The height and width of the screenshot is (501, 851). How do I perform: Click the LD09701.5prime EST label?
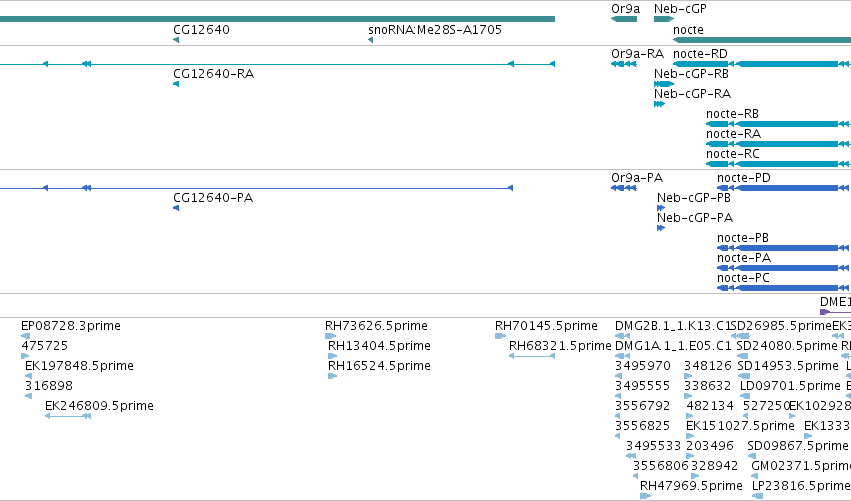790,386
